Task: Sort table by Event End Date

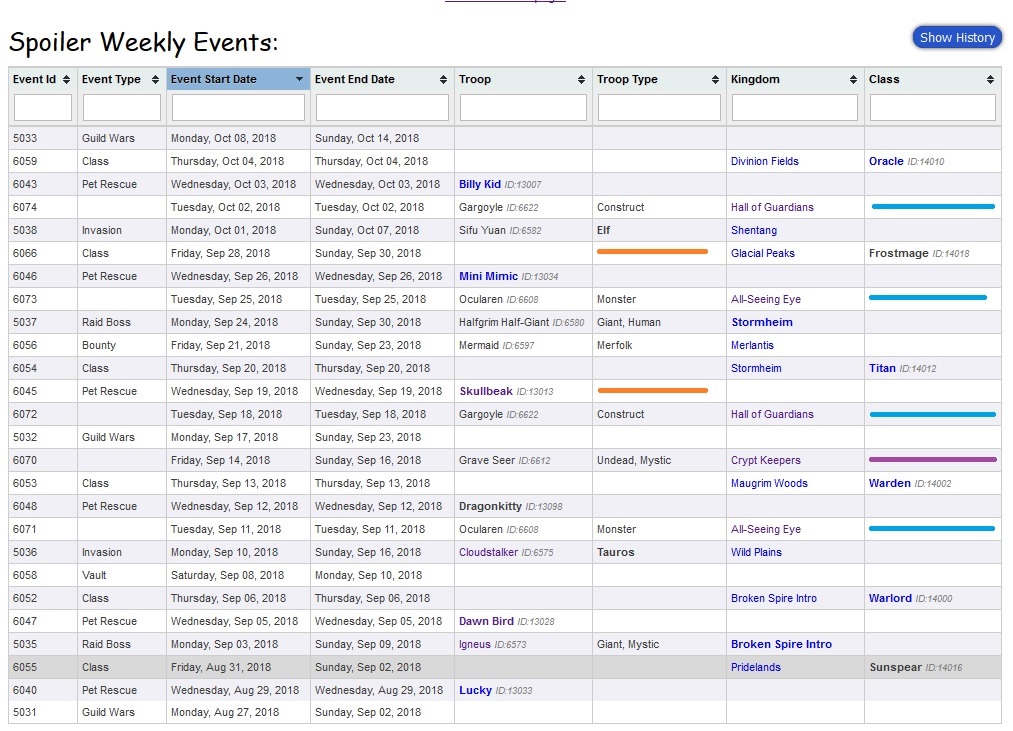Action: tap(444, 80)
